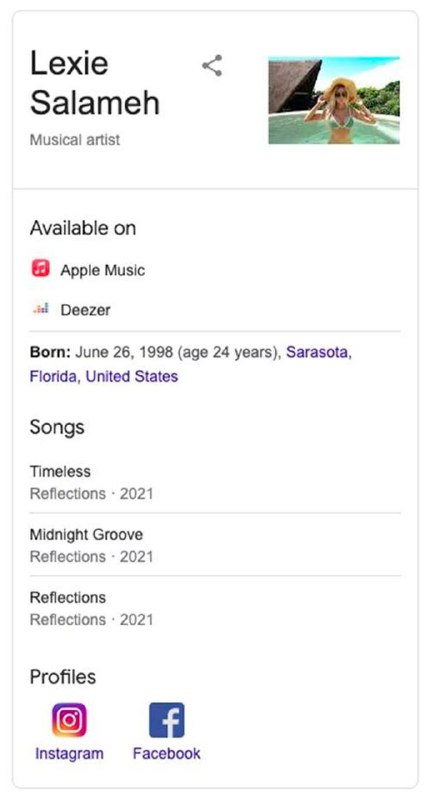Click the Deezer label

[85, 310]
